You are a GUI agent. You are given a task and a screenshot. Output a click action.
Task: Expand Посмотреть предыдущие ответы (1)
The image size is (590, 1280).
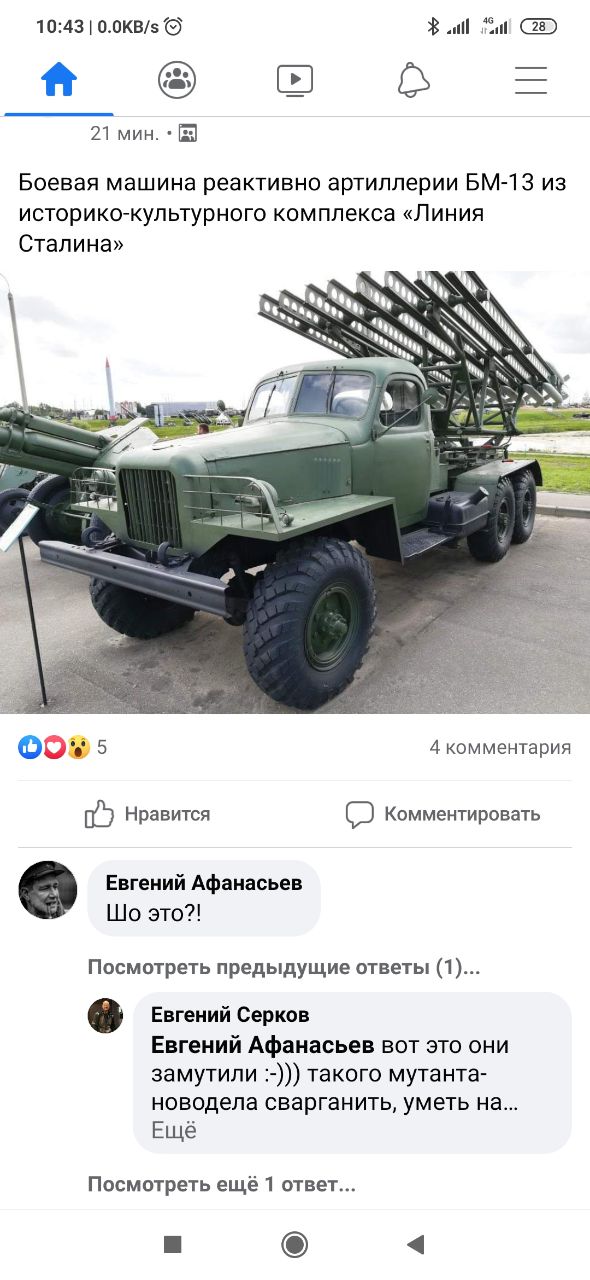[284, 967]
